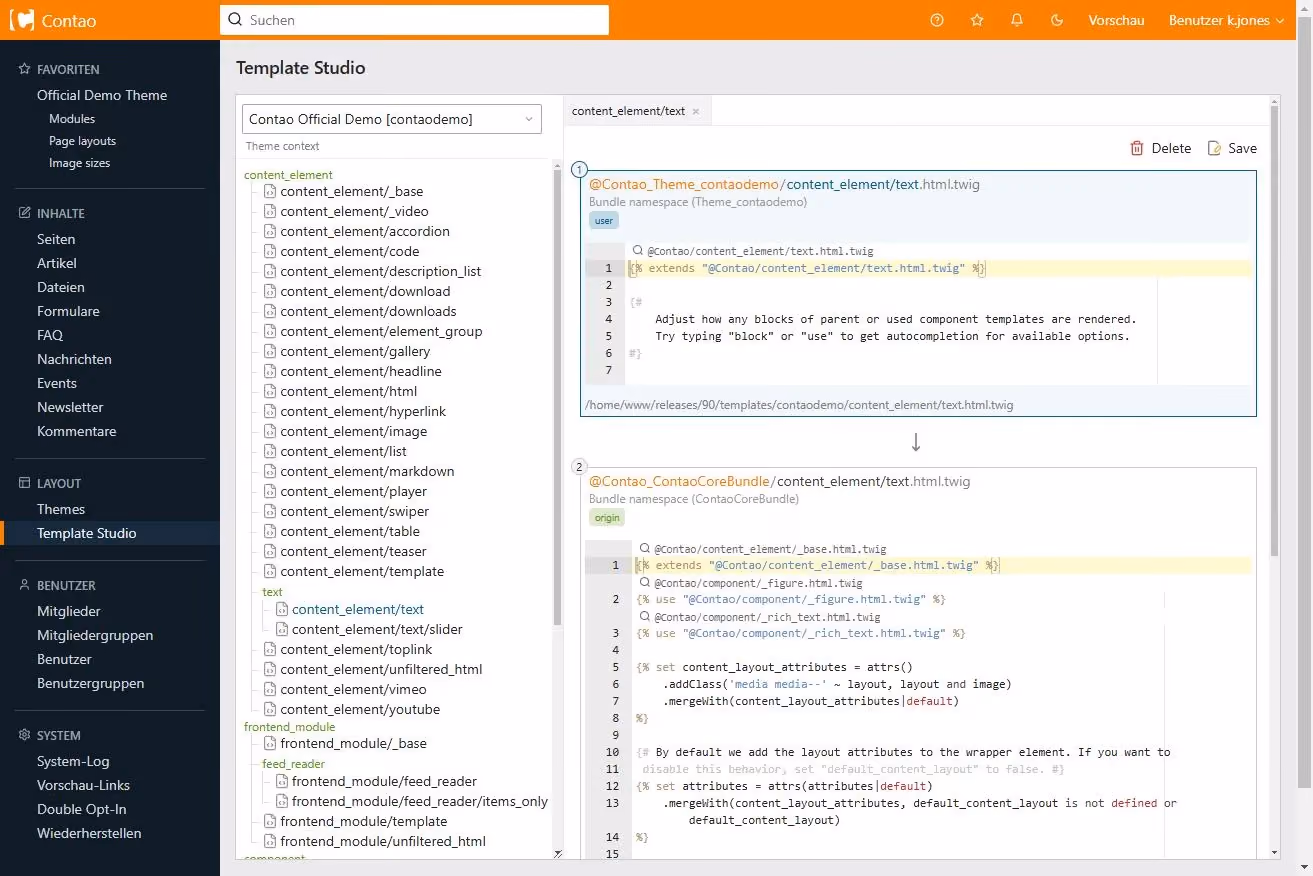Click content_element/gallery file icon

[x=270, y=351]
